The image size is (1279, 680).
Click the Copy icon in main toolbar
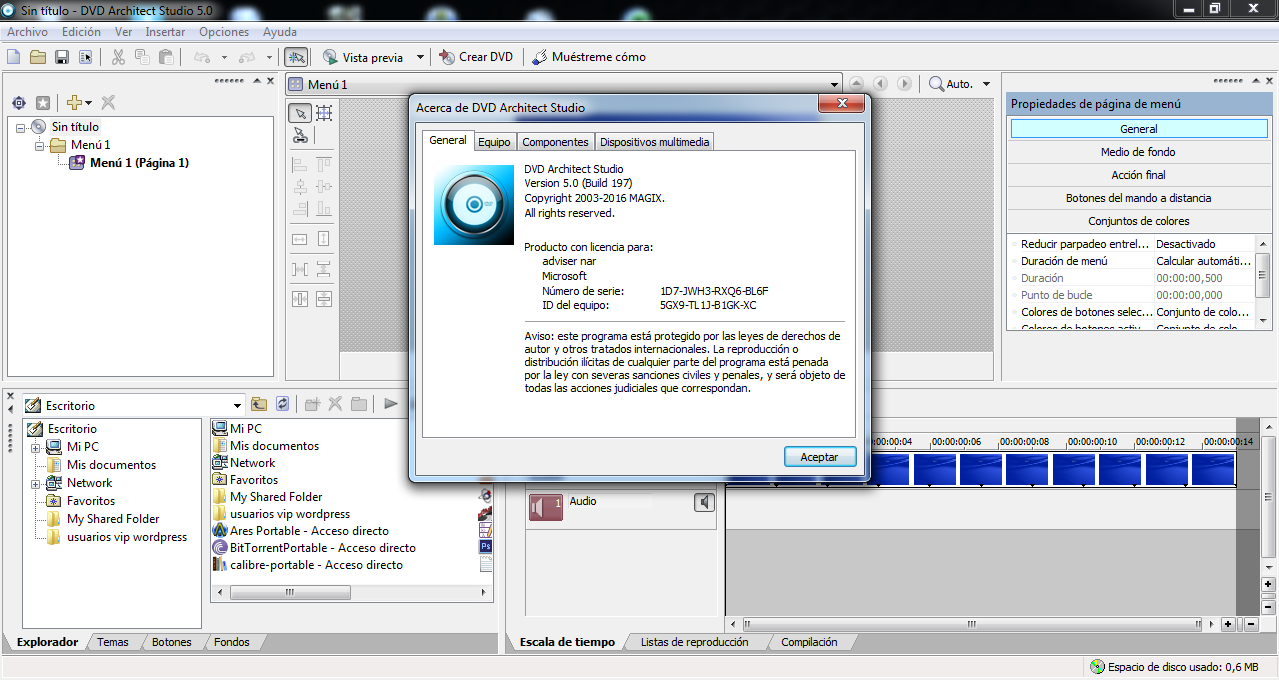(142, 57)
